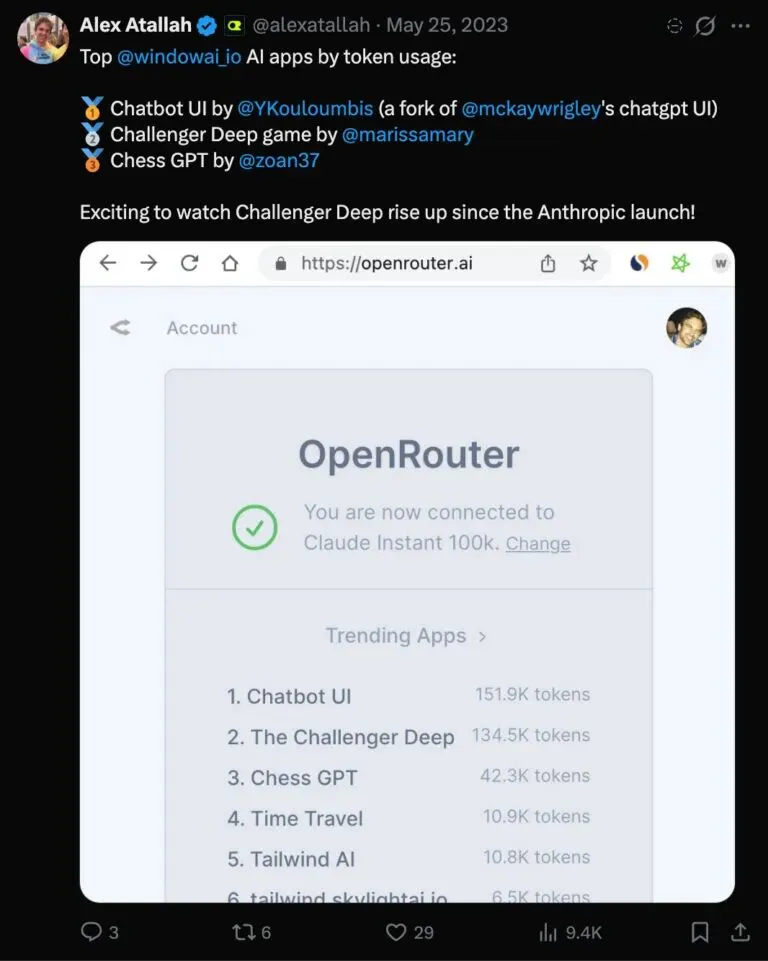
Task: View post analytics bar chart icon
Action: pyautogui.click(x=548, y=932)
